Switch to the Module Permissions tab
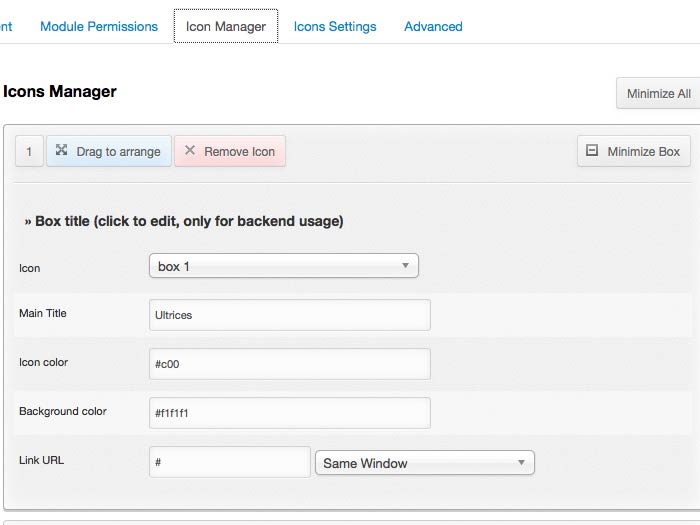Screen dimensions: 700x525 (x=99, y=27)
